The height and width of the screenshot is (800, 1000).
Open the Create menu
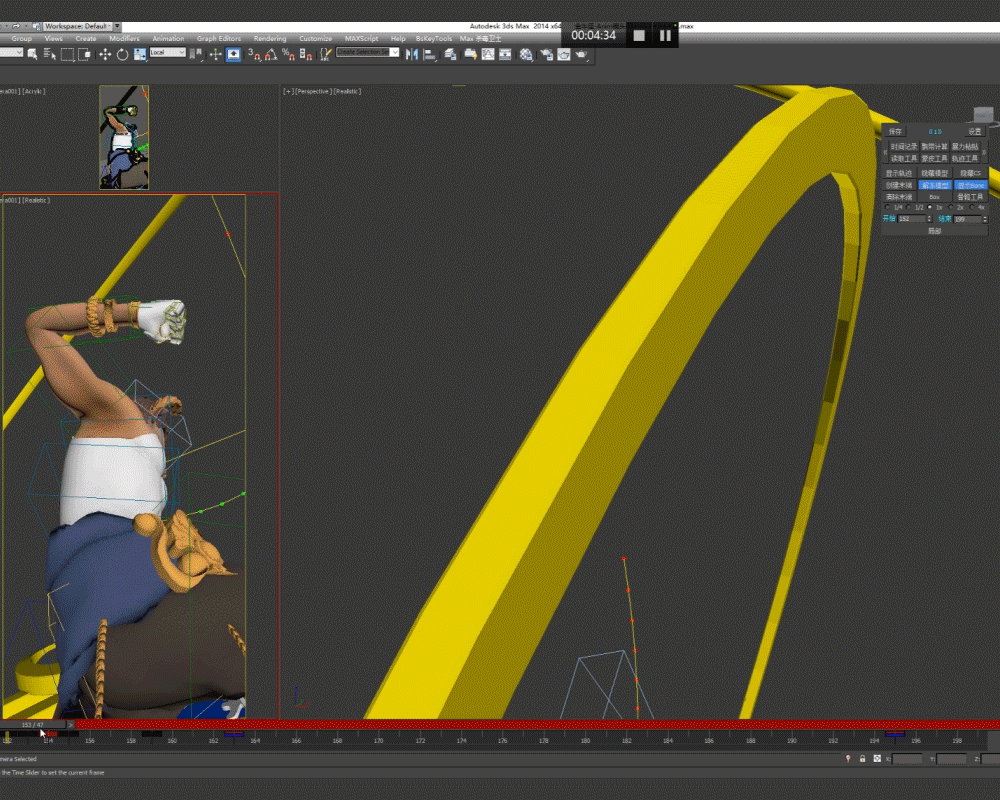click(85, 38)
